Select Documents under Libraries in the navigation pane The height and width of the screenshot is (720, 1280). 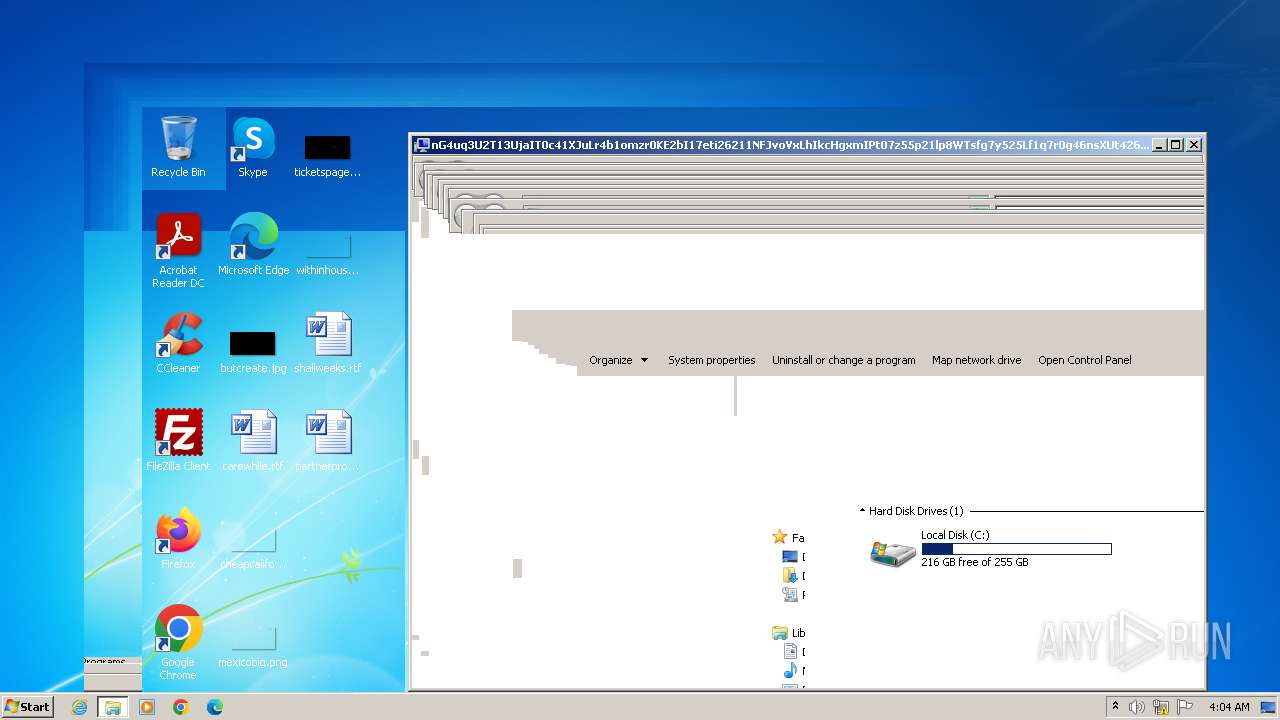791,652
